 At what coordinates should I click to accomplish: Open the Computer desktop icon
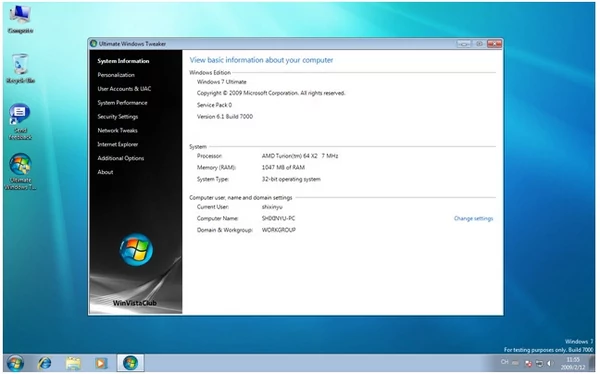(x=20, y=19)
